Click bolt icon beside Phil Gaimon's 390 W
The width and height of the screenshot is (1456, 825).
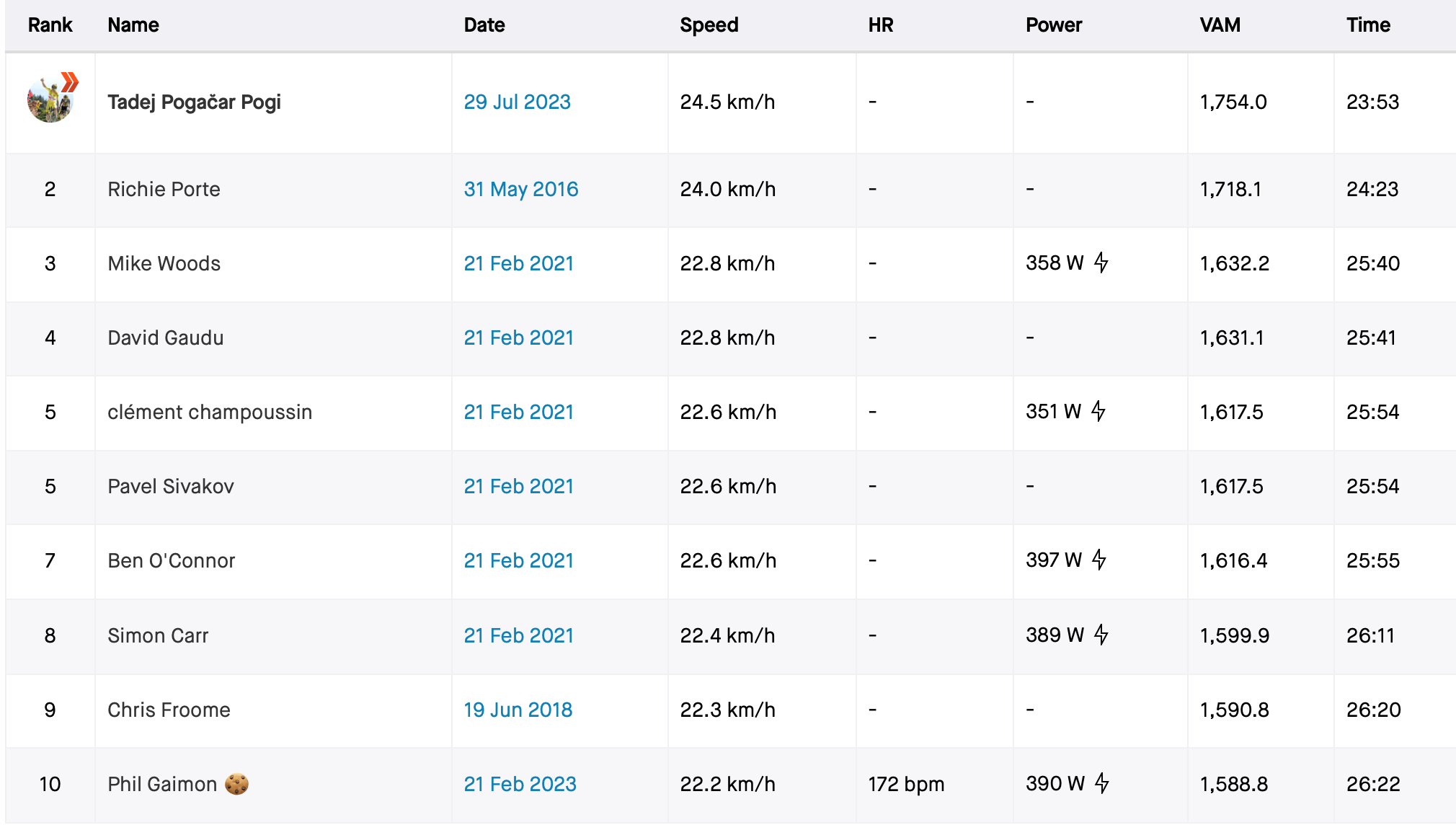tap(1101, 783)
